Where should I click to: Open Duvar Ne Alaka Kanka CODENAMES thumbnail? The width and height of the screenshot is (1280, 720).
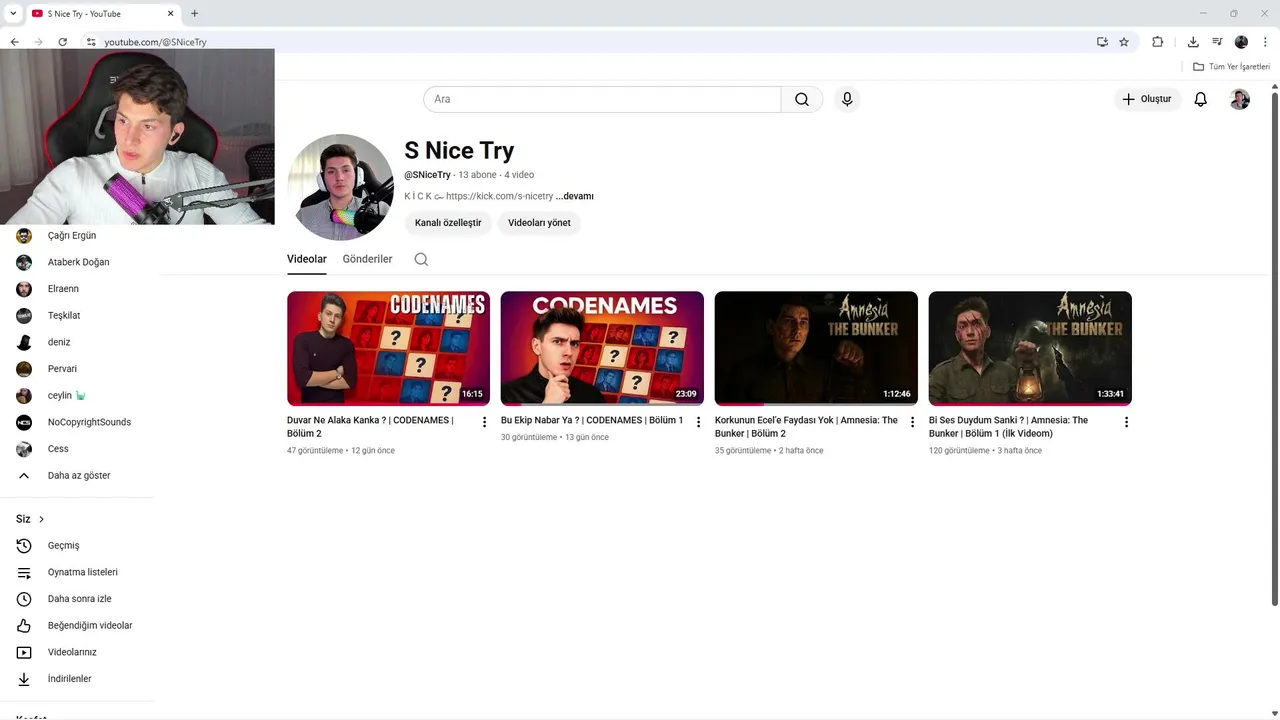(388, 348)
